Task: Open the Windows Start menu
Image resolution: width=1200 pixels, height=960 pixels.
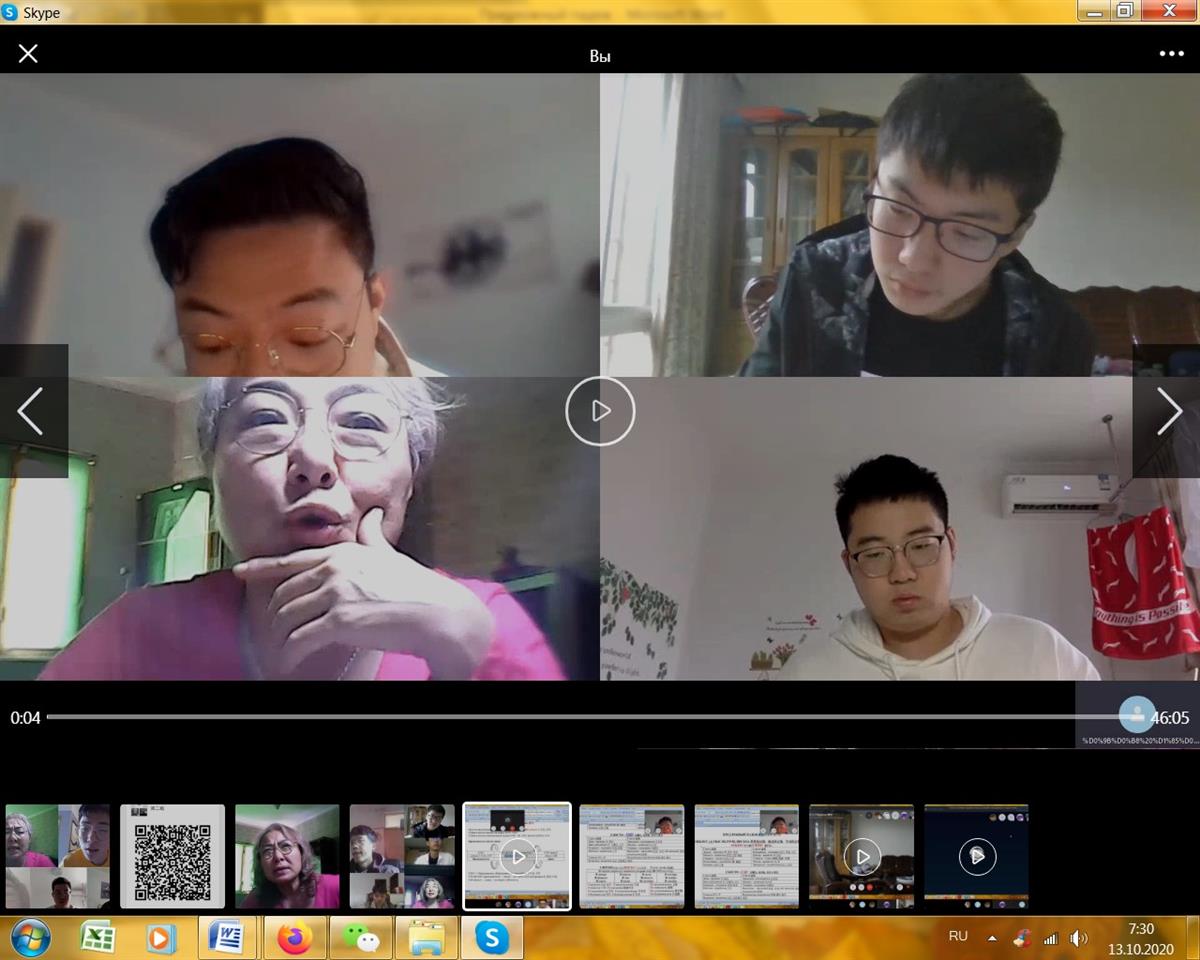Action: pos(32,938)
